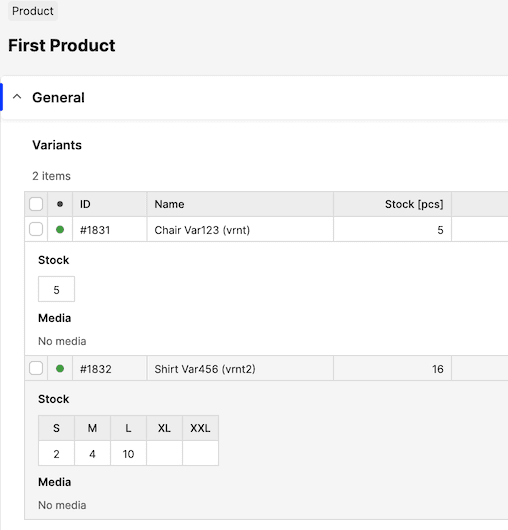The width and height of the screenshot is (508, 530).
Task: Edit size L stock cell
Action: [128, 453]
